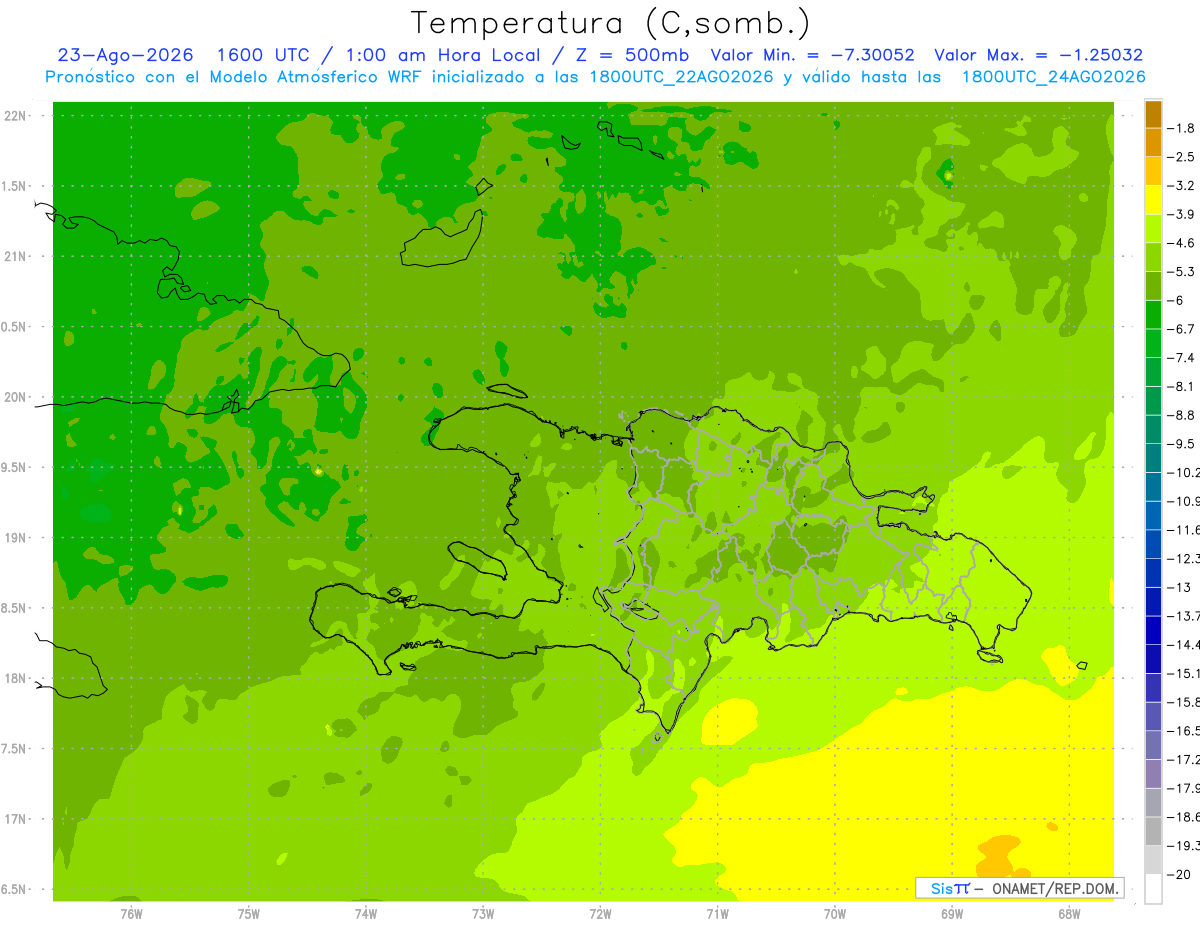Screen dimensions: 1200x927
Task: Click legend swatch between -6 and -6.7
Action: click(x=1153, y=315)
